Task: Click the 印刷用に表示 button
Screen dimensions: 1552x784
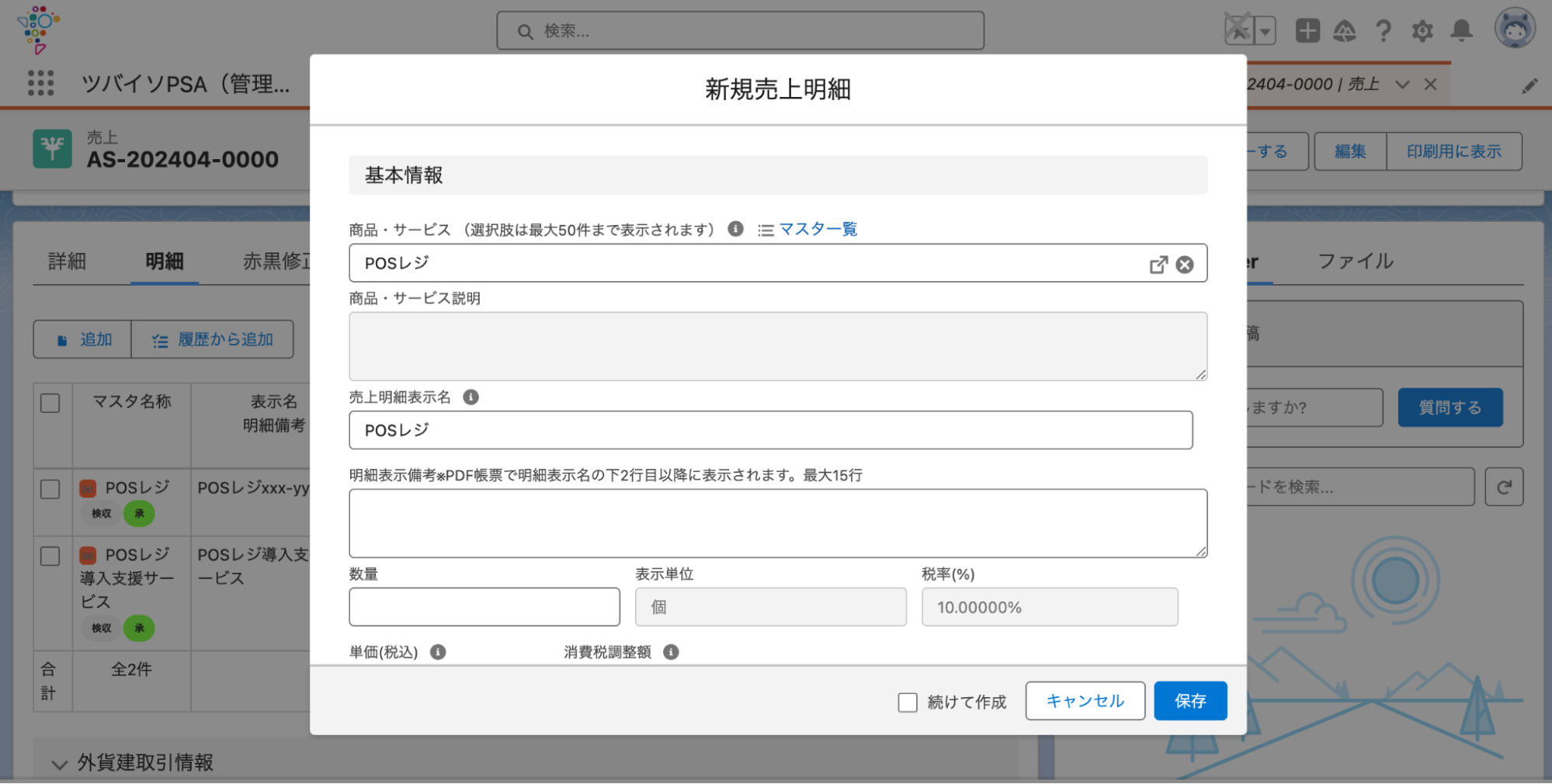Action: point(1454,151)
